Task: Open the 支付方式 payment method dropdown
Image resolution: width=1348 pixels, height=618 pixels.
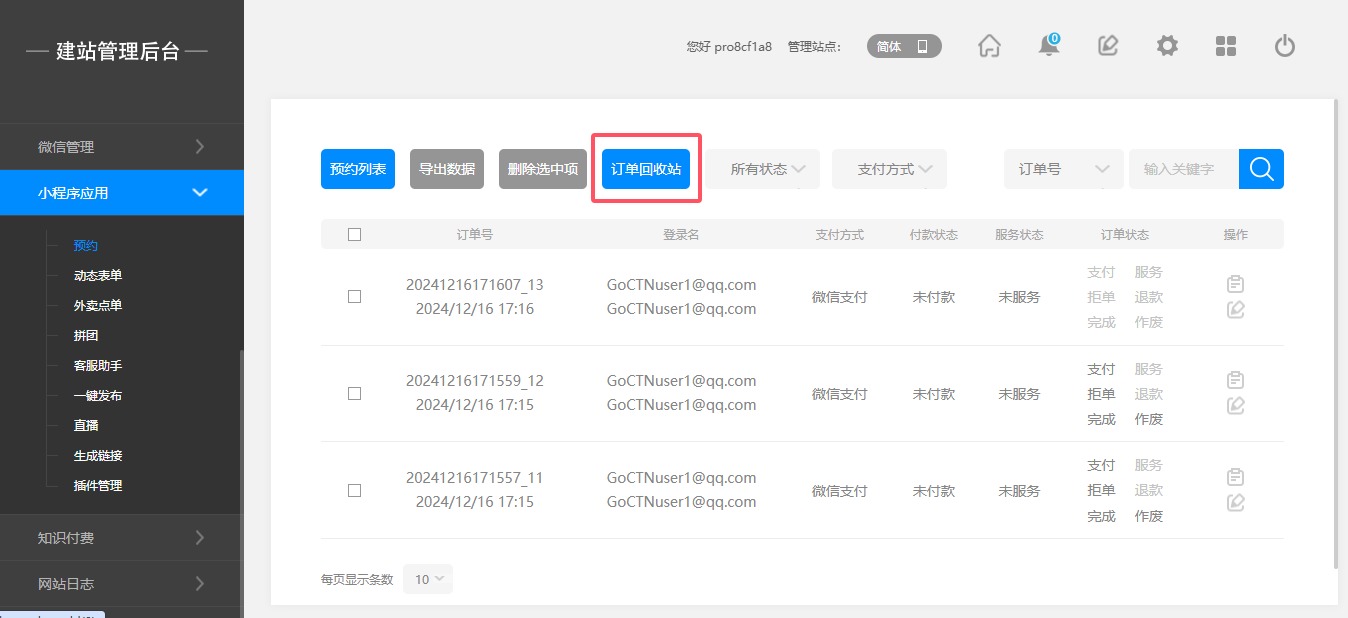Action: point(890,169)
